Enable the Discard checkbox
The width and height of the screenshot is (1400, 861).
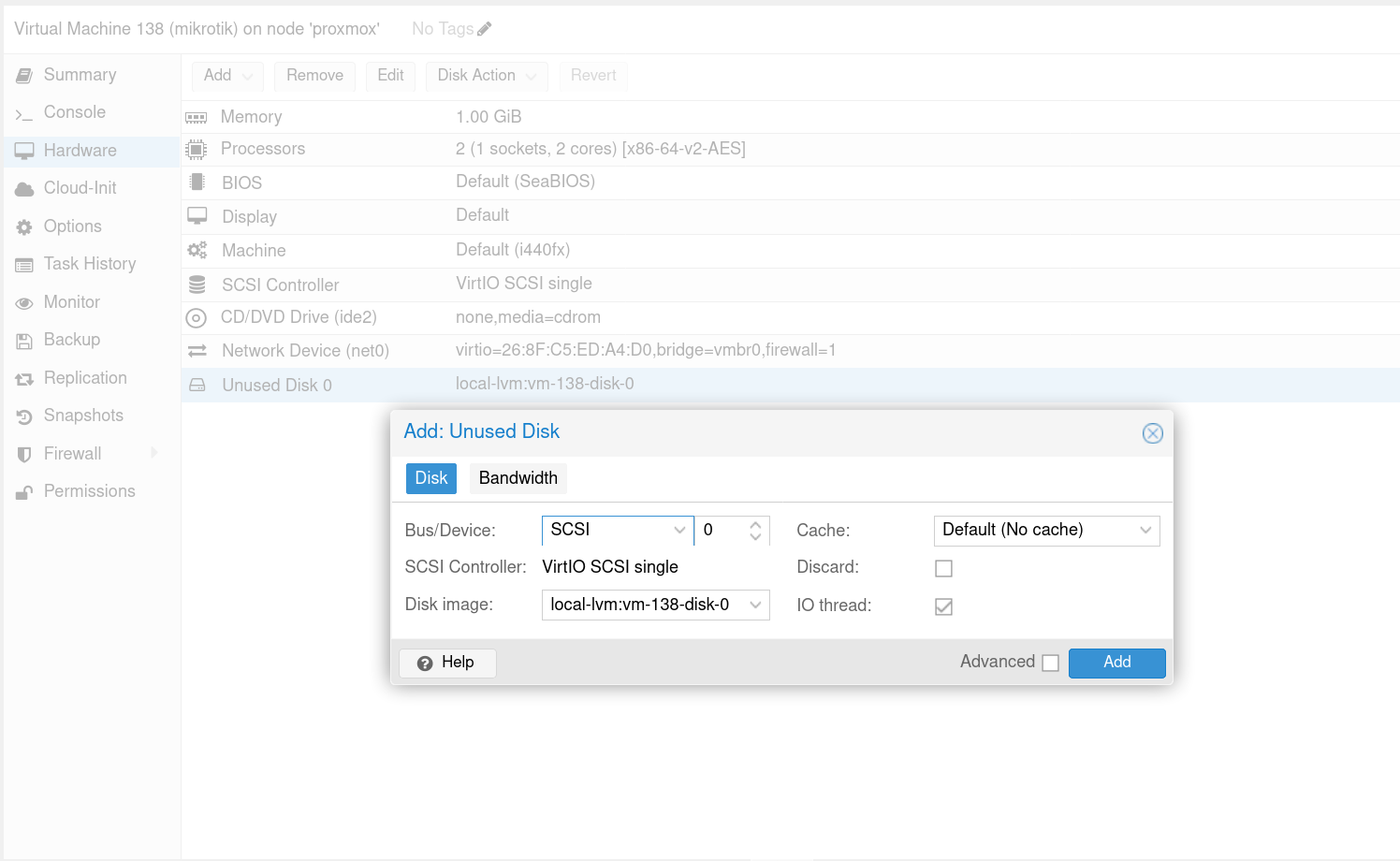[943, 568]
